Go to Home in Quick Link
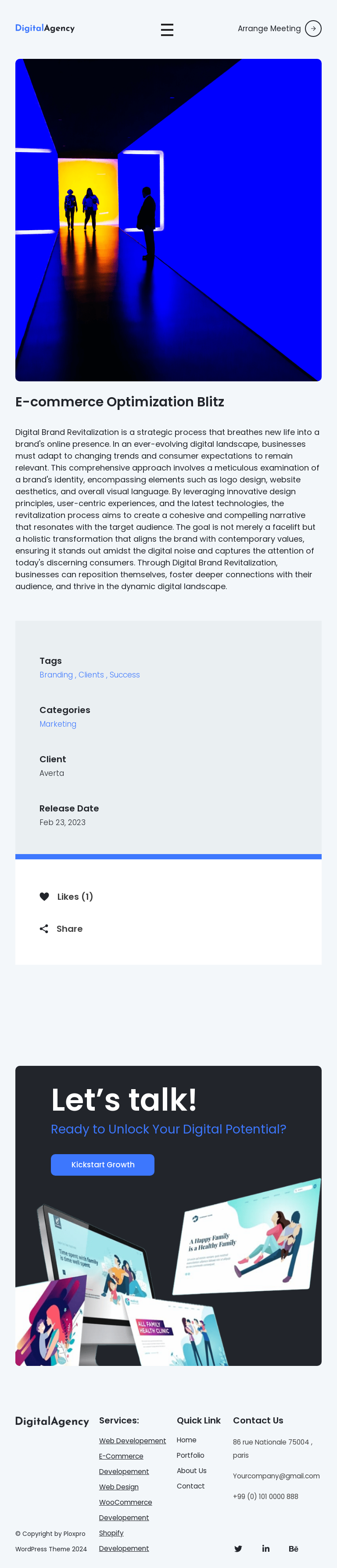337x1568 pixels. (x=186, y=1440)
